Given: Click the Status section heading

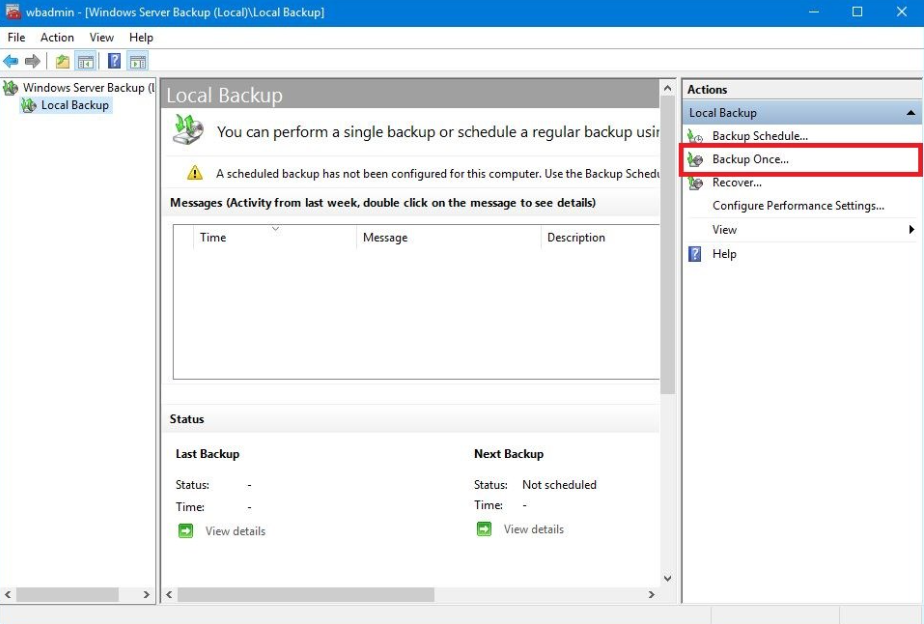Looking at the screenshot, I should click(187, 419).
